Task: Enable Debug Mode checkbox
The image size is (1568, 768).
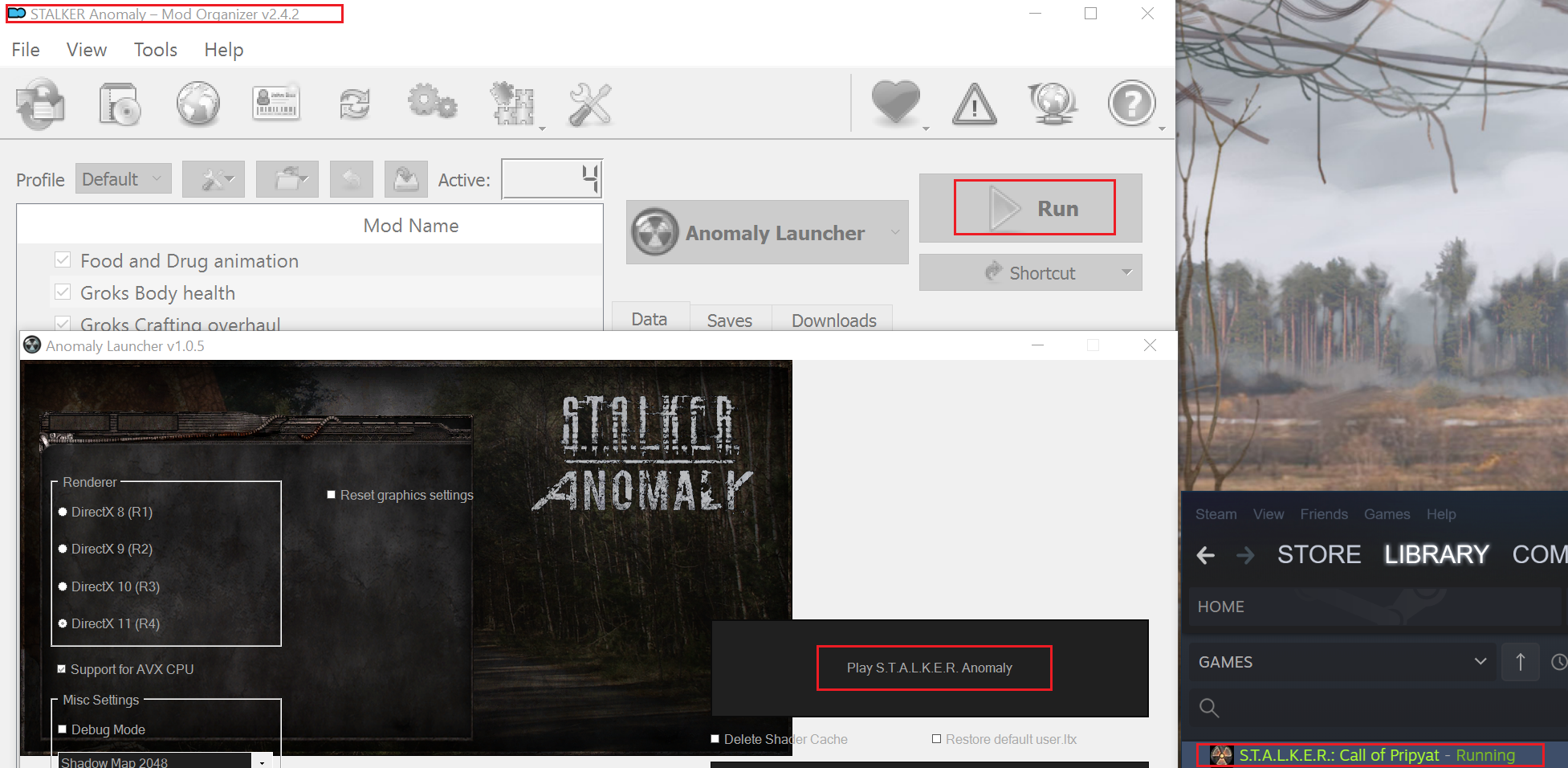Action: (x=62, y=729)
